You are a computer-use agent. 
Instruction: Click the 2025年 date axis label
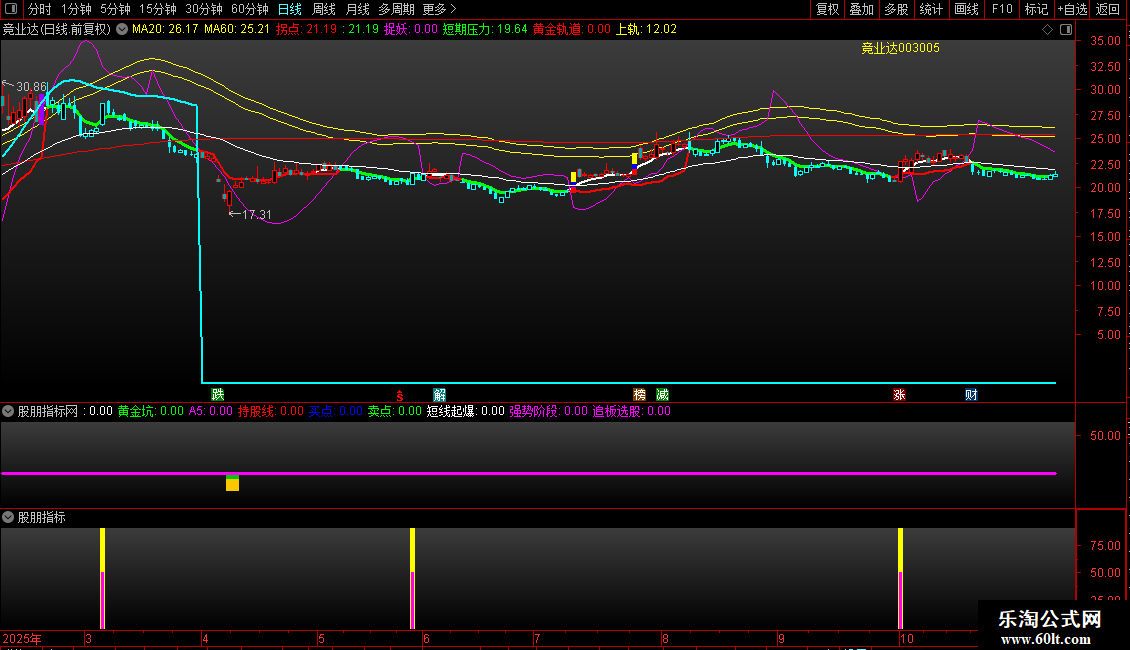22,638
